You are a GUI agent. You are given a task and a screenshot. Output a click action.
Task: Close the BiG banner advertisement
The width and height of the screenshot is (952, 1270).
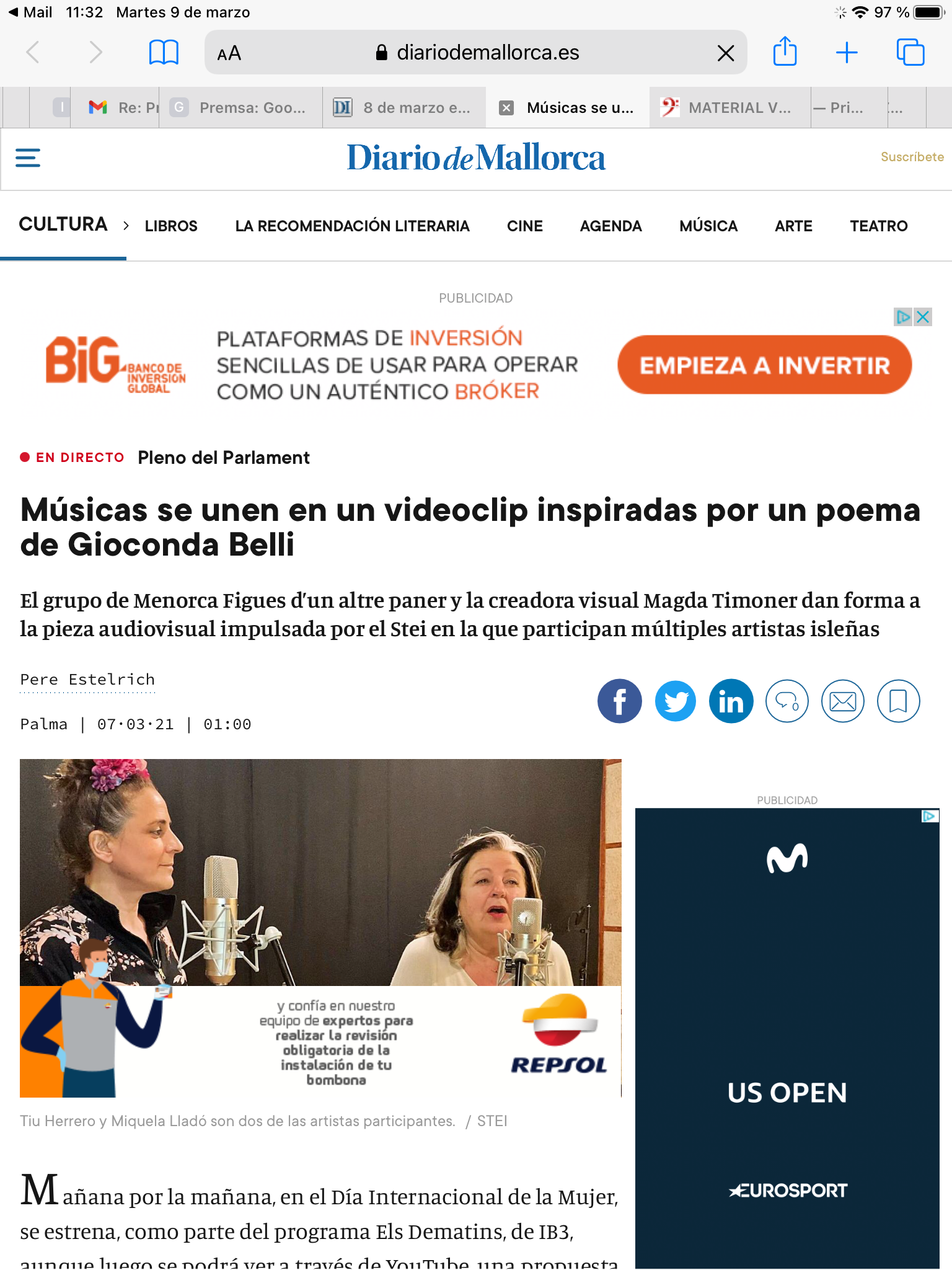(923, 317)
